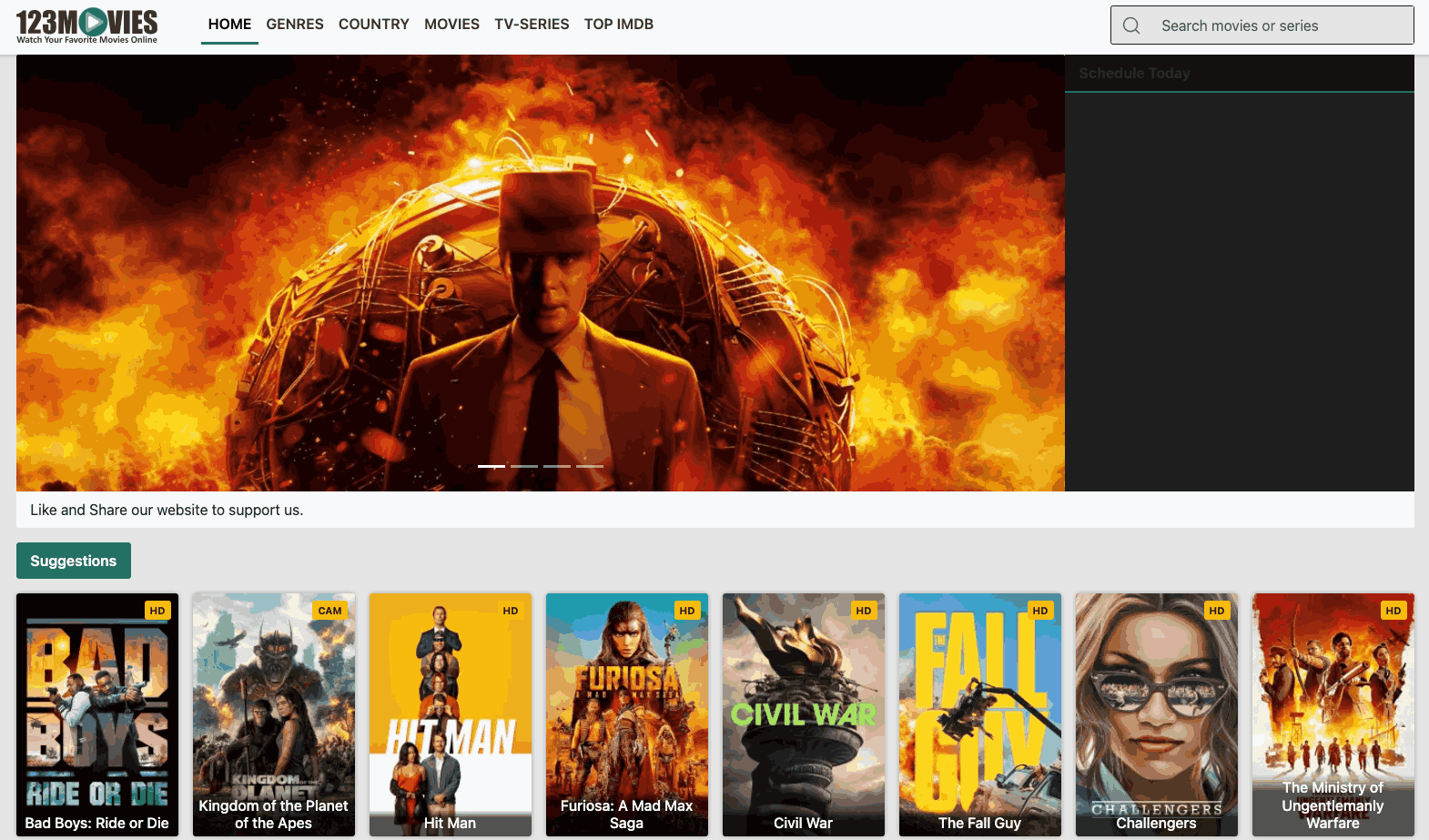Select the fourth carousel slide indicator
Image resolution: width=1429 pixels, height=840 pixels.
[590, 466]
